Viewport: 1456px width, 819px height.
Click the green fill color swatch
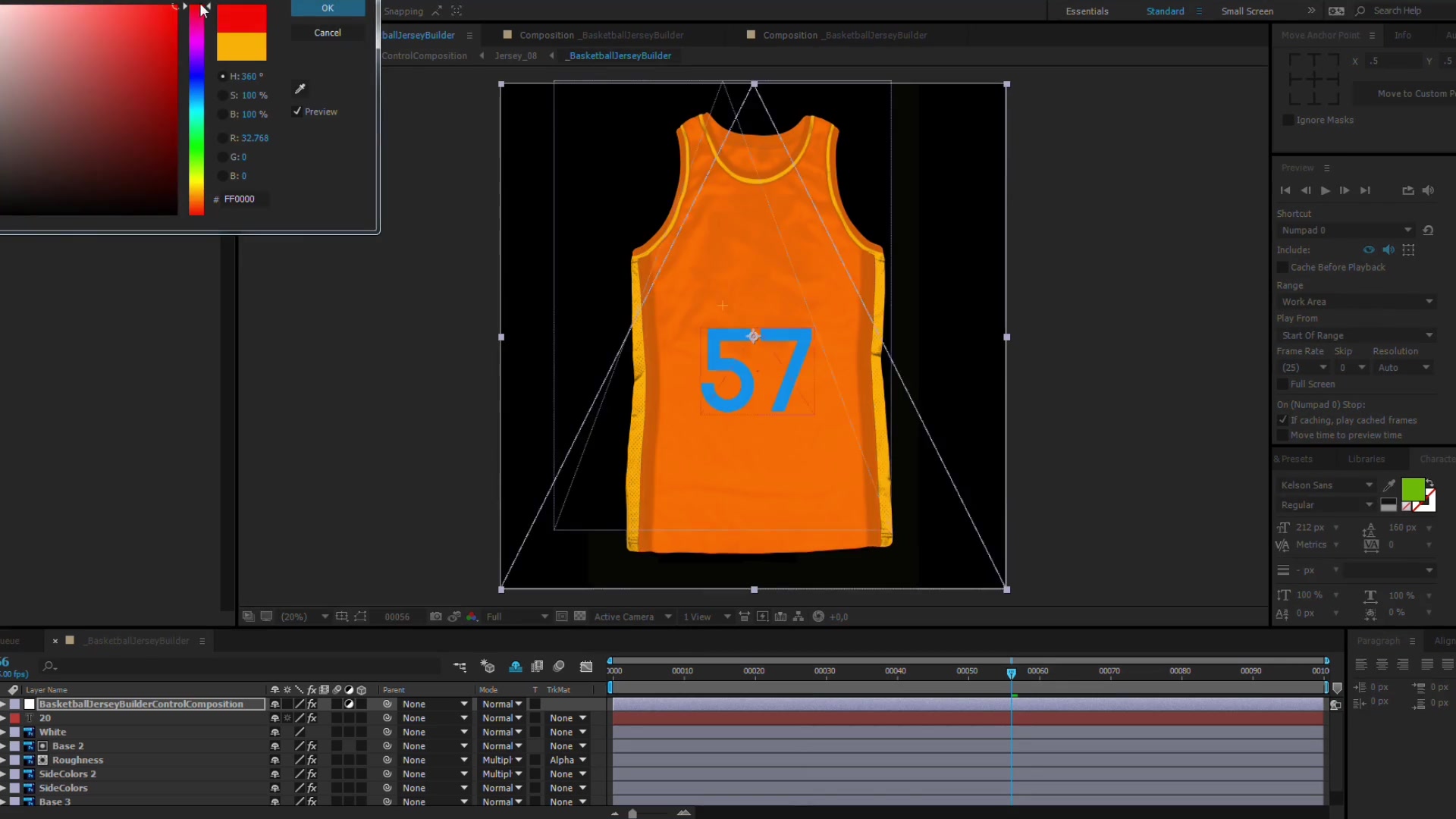click(x=1413, y=490)
